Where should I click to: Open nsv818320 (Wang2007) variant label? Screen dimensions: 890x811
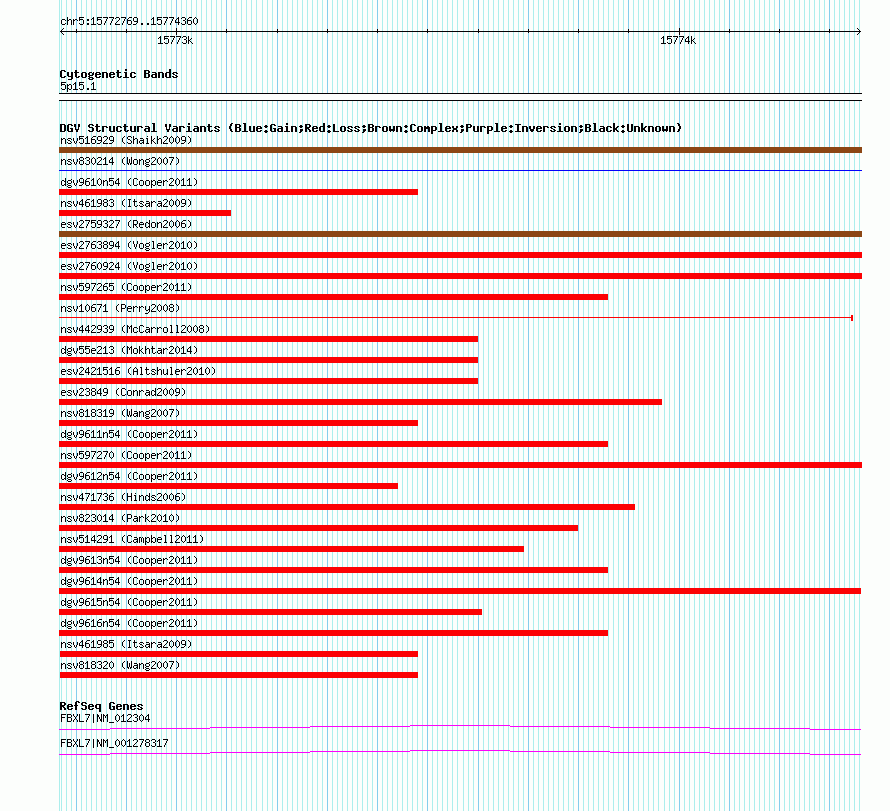(120, 665)
